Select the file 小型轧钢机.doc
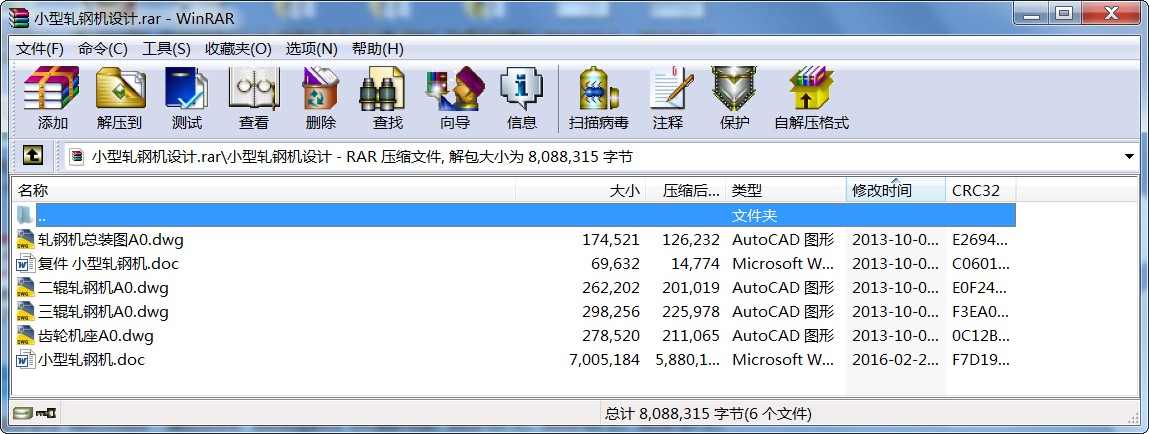This screenshot has height=434, width=1149. pyautogui.click(x=91, y=360)
